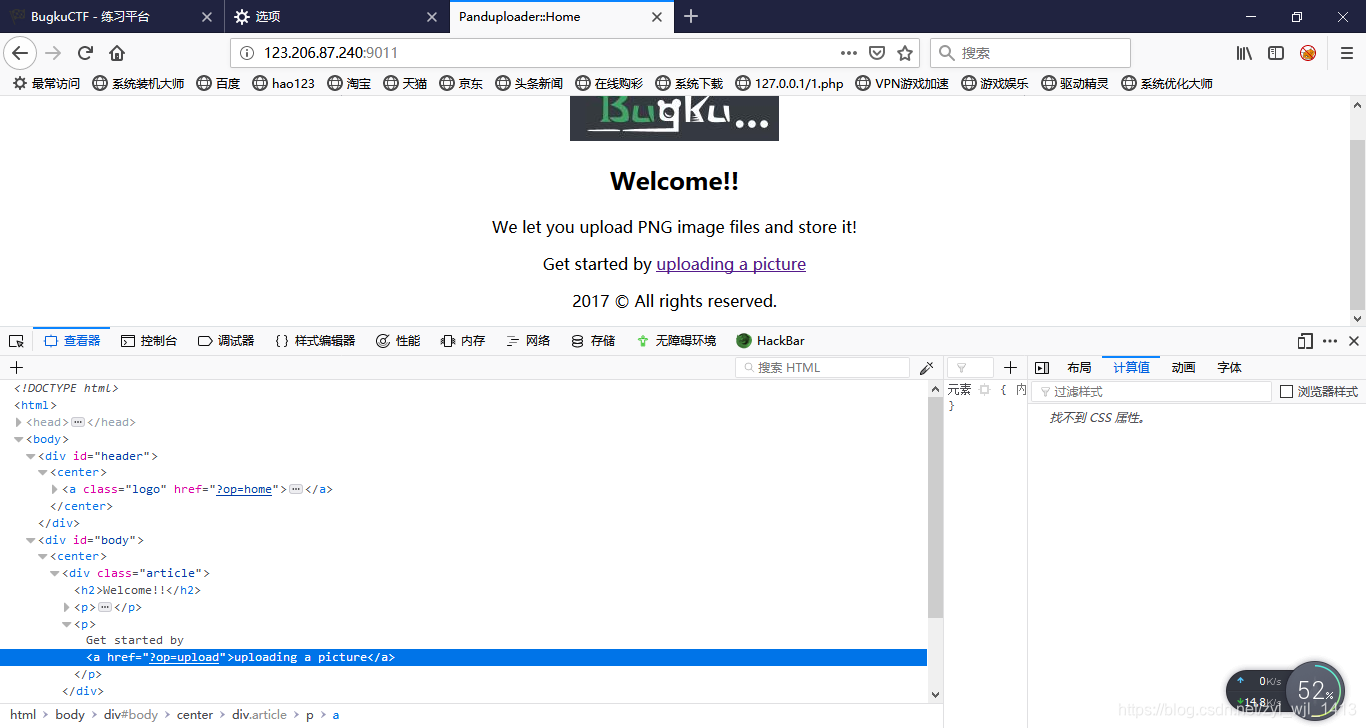Open the ?op=upload href in highlighted row
1366x728 pixels.
[x=184, y=657]
